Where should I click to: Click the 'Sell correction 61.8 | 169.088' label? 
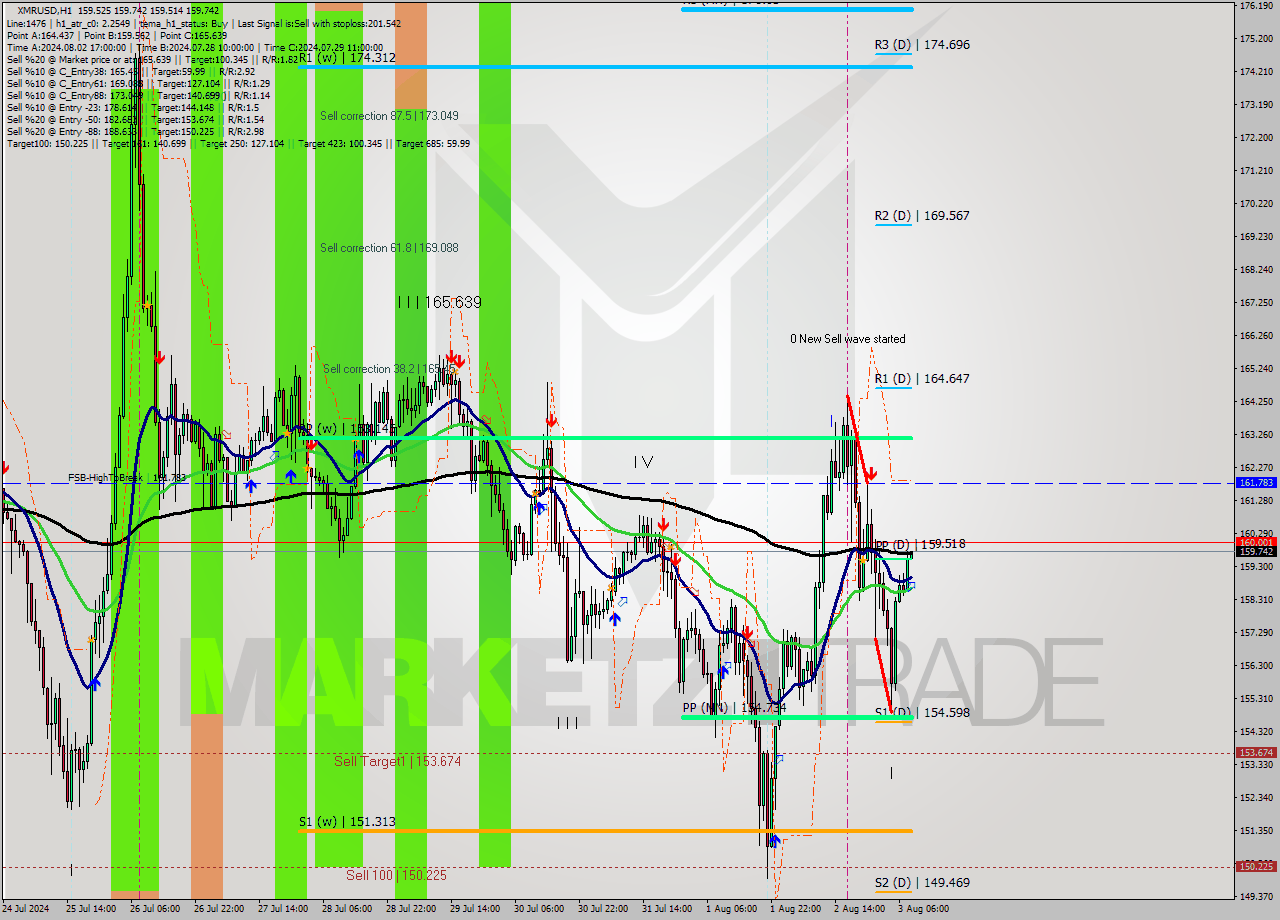pyautogui.click(x=390, y=248)
